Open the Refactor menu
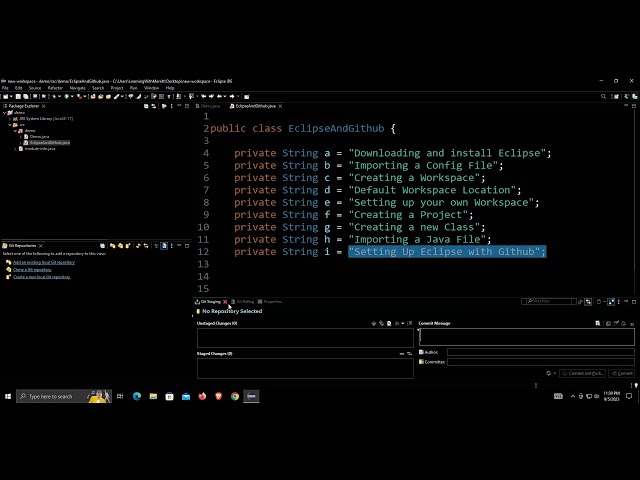This screenshot has width=640, height=480. point(55,88)
